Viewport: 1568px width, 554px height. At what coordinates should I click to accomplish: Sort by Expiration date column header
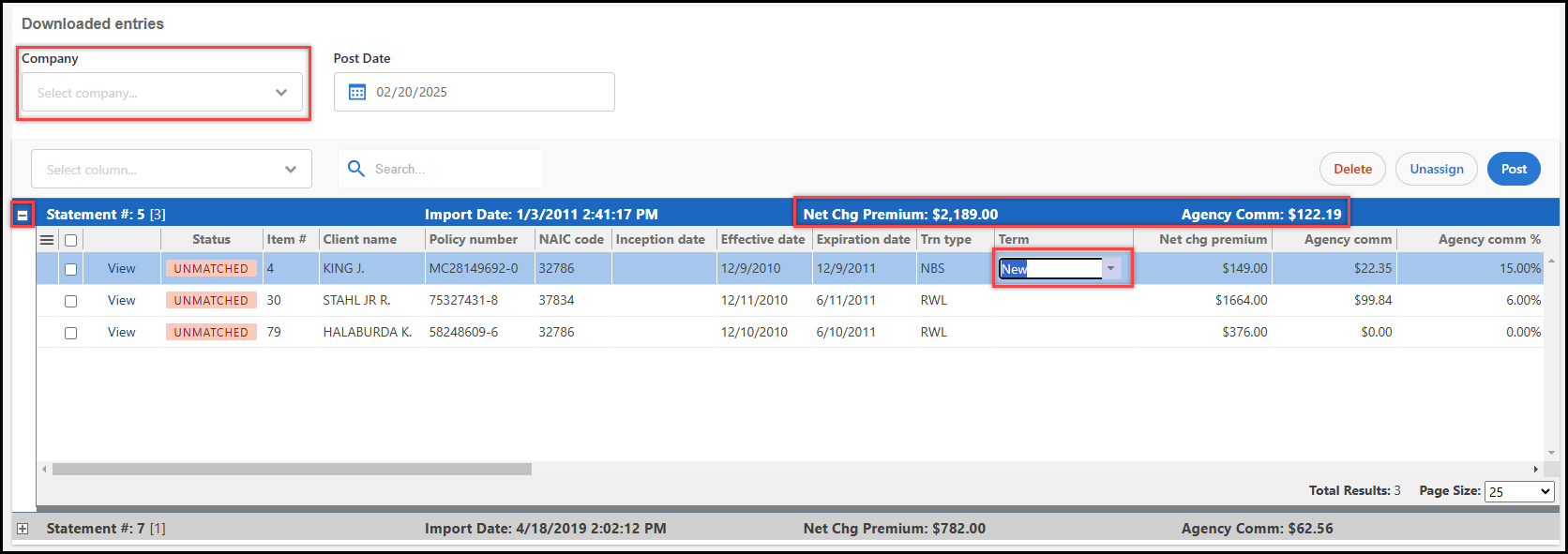tap(864, 239)
